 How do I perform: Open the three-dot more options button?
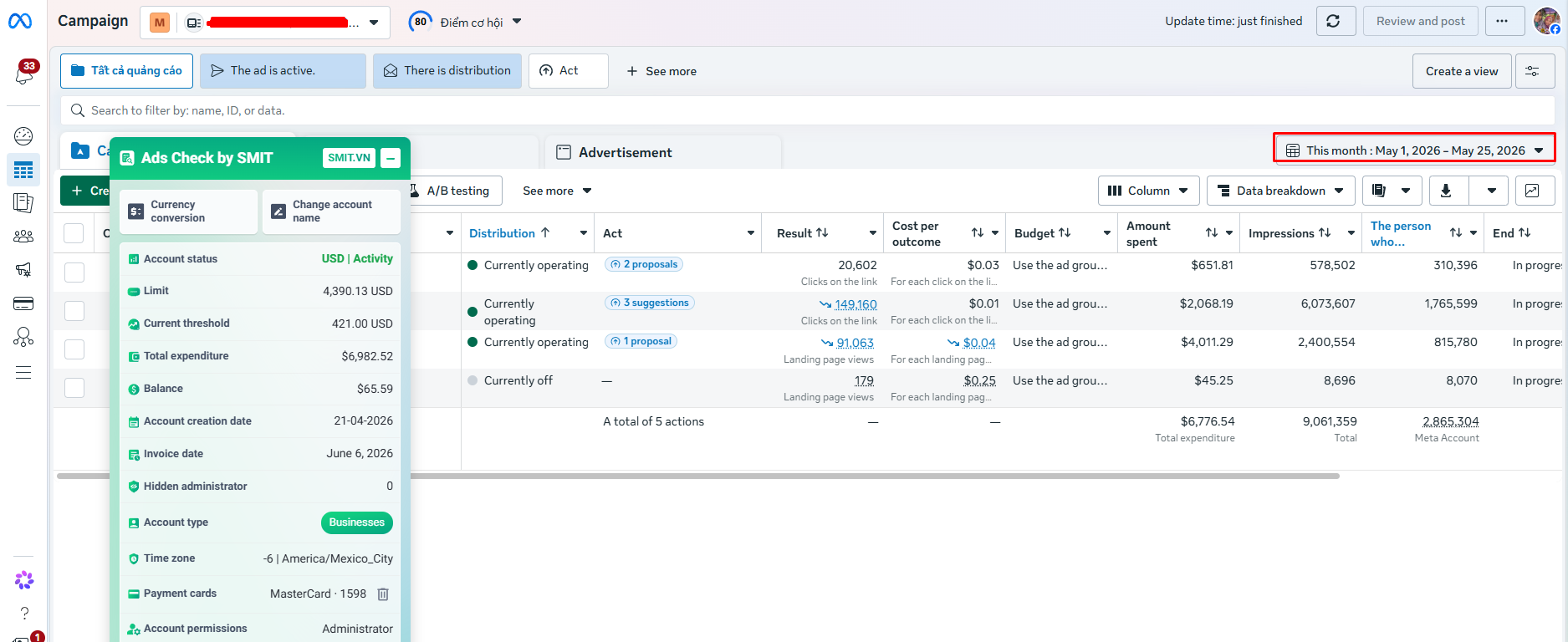[x=1504, y=21]
